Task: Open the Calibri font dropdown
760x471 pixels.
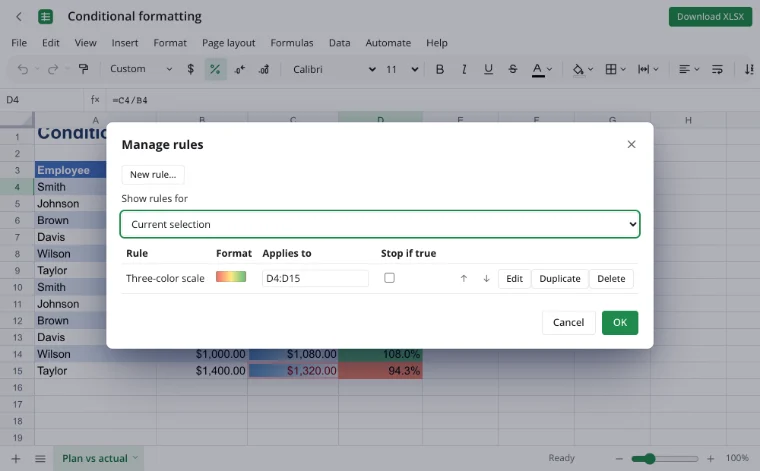Action: (334, 69)
